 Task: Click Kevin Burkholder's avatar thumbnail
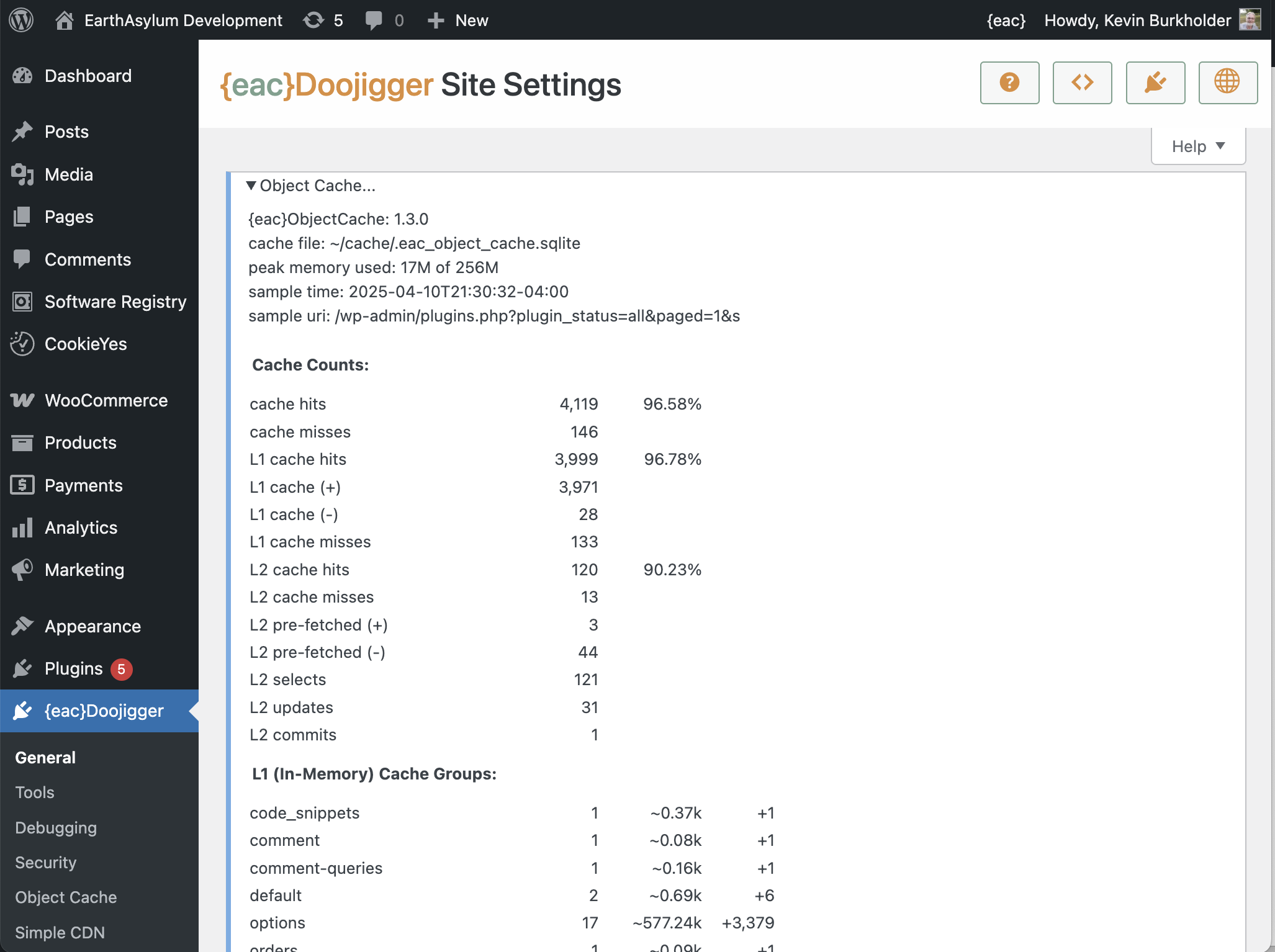point(1250,20)
